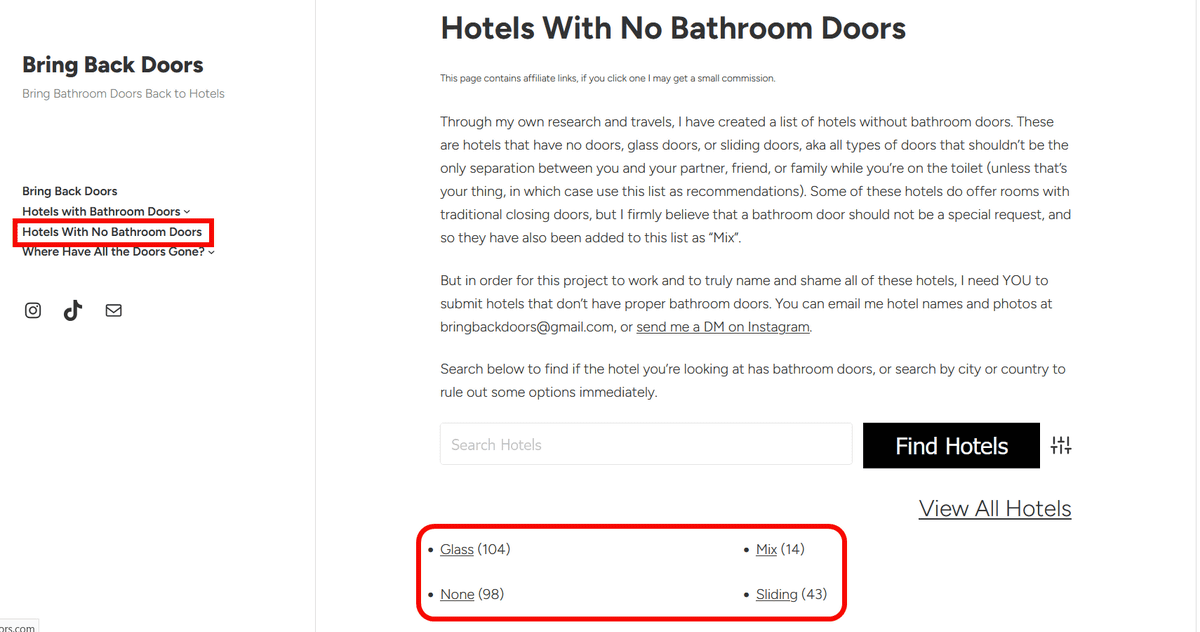Expand the Where Have All the Doors Gone chevron
The image size is (1200, 632).
tap(212, 252)
